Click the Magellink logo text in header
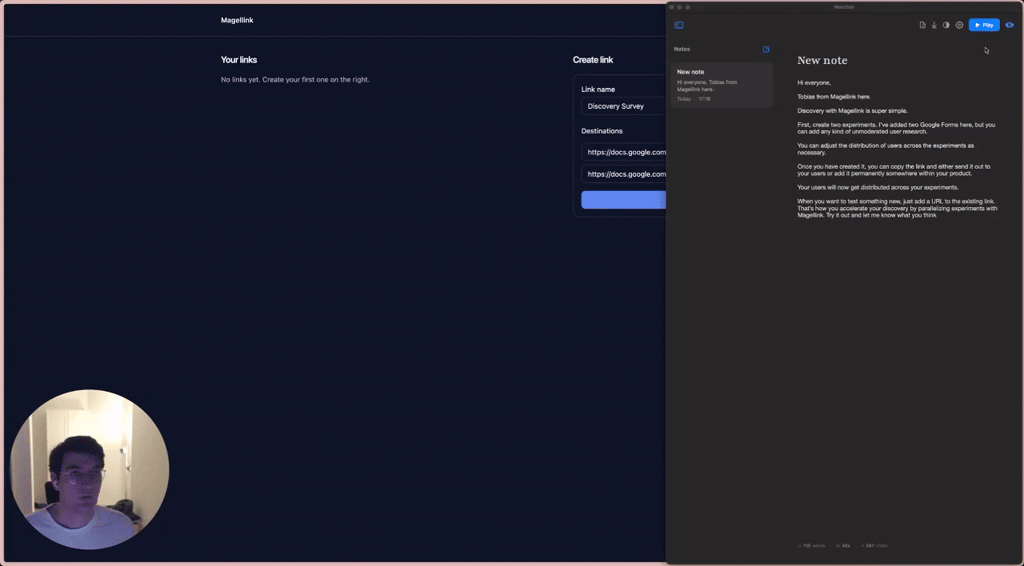 (237, 20)
